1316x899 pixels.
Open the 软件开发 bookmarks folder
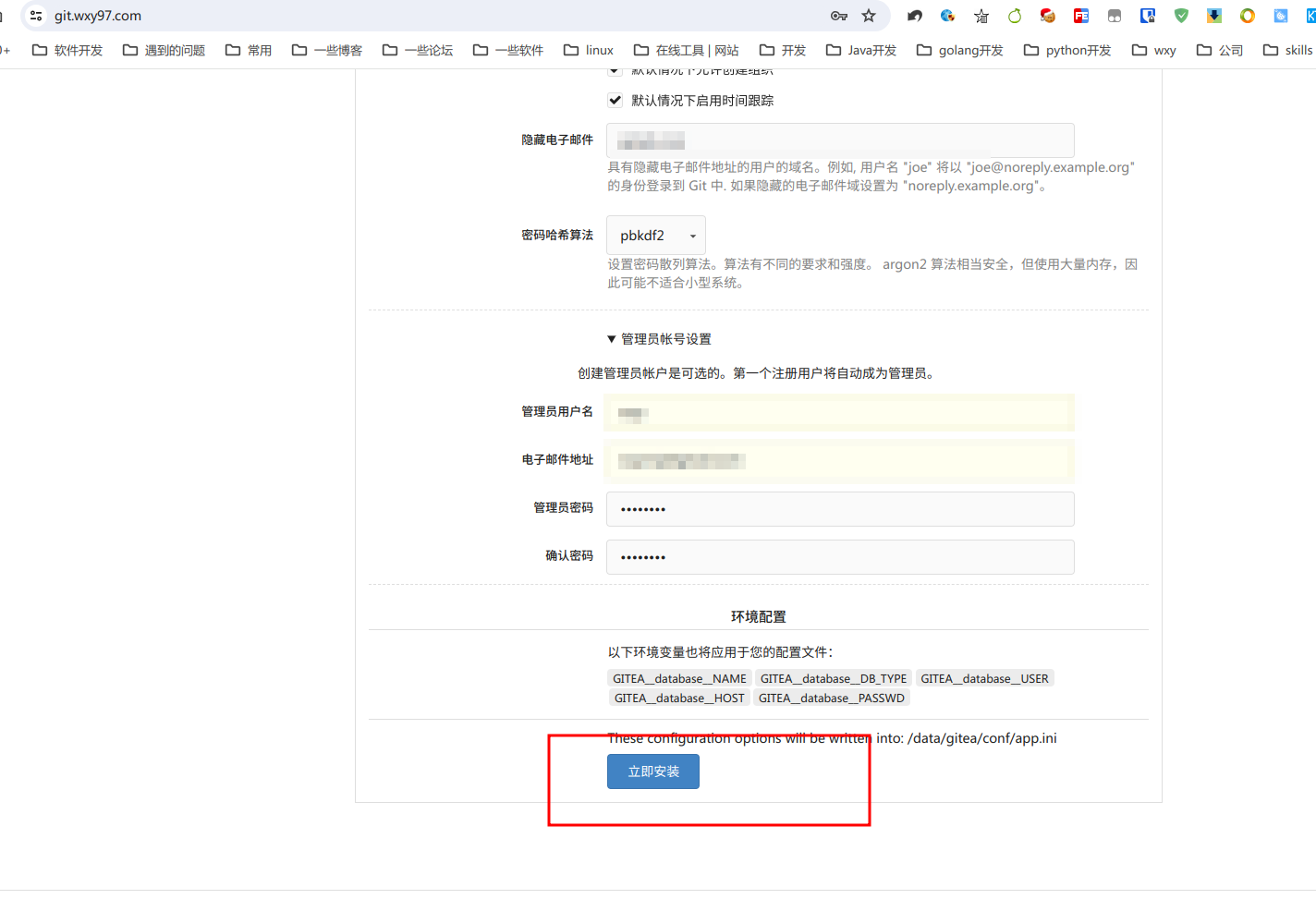(x=67, y=50)
